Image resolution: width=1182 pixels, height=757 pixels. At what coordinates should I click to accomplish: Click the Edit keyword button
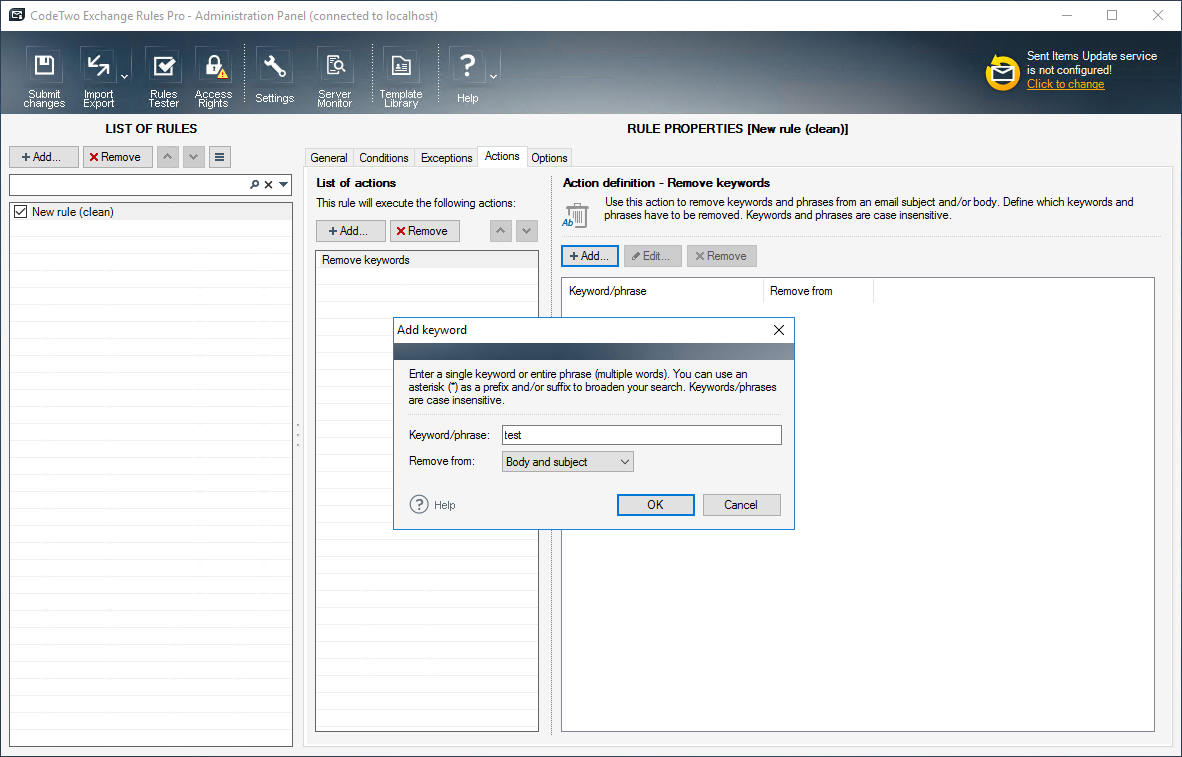653,256
